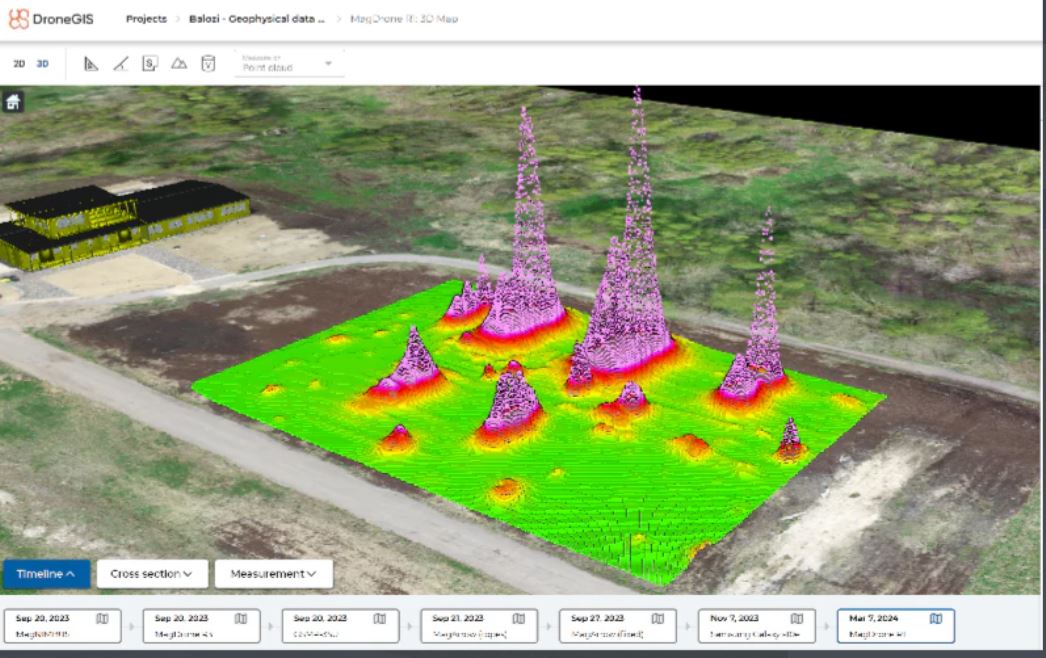Viewport: 1046px width, 658px height.
Task: Expand the Measurement menu
Action: 273,574
